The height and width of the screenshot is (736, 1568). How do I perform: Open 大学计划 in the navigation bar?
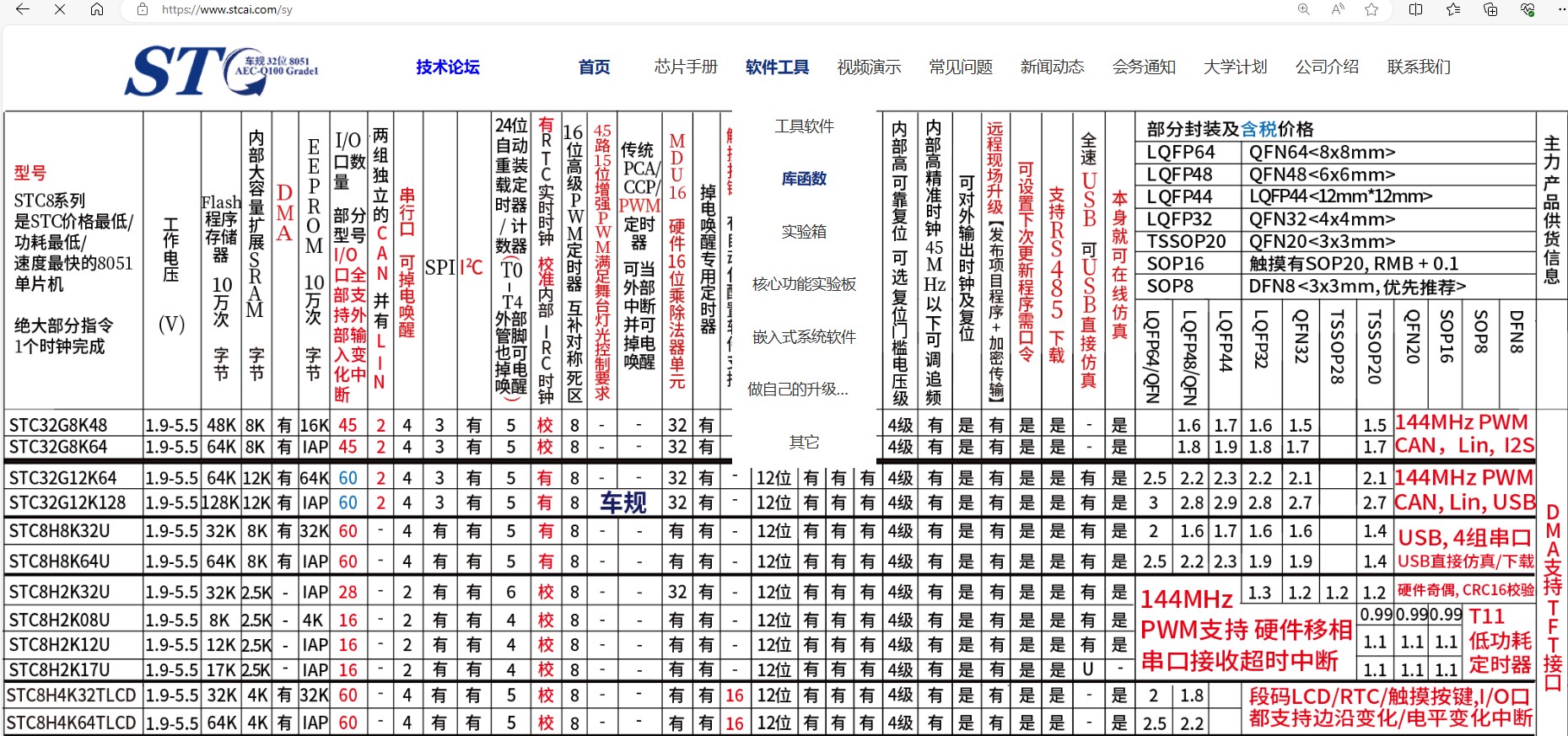click(1236, 67)
